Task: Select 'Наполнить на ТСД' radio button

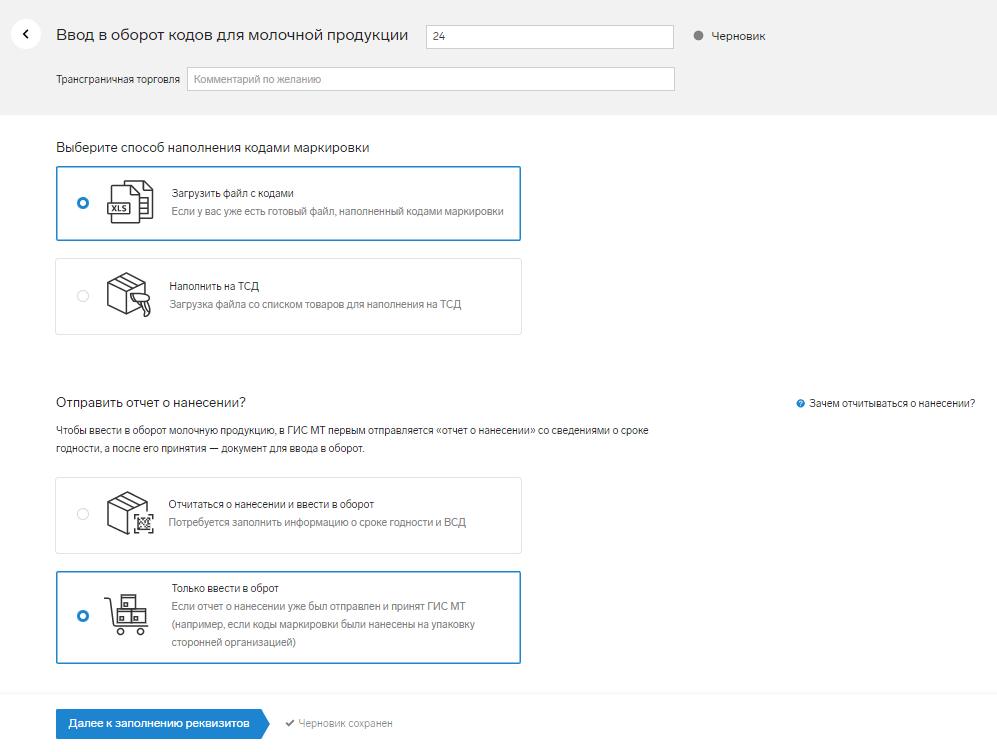Action: point(83,296)
